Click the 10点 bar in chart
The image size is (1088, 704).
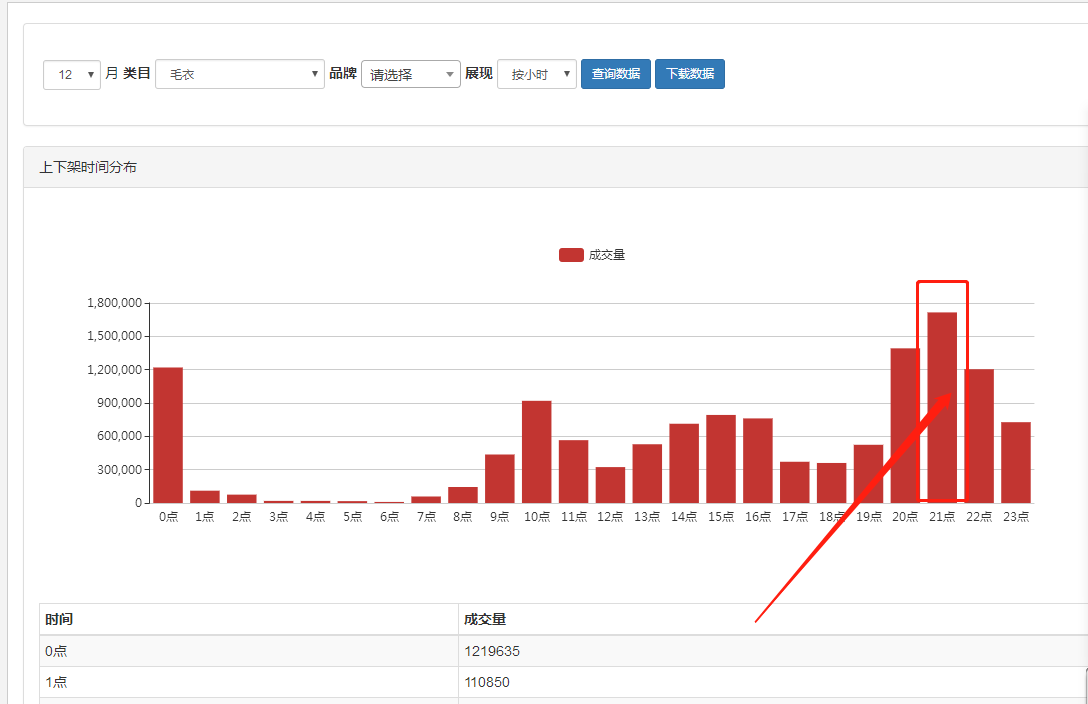pos(537,452)
